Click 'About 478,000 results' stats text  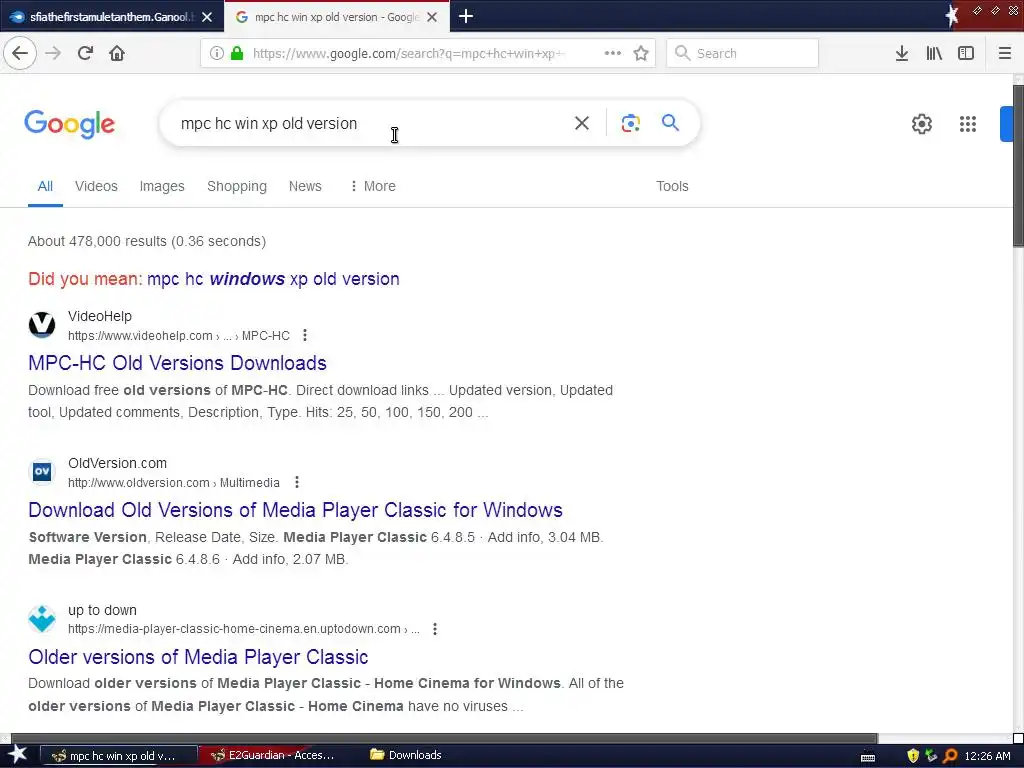coord(147,241)
